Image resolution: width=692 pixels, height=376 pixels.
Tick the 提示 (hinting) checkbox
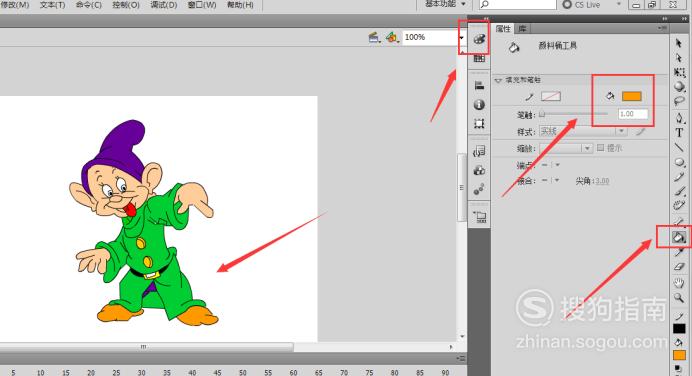(600, 148)
